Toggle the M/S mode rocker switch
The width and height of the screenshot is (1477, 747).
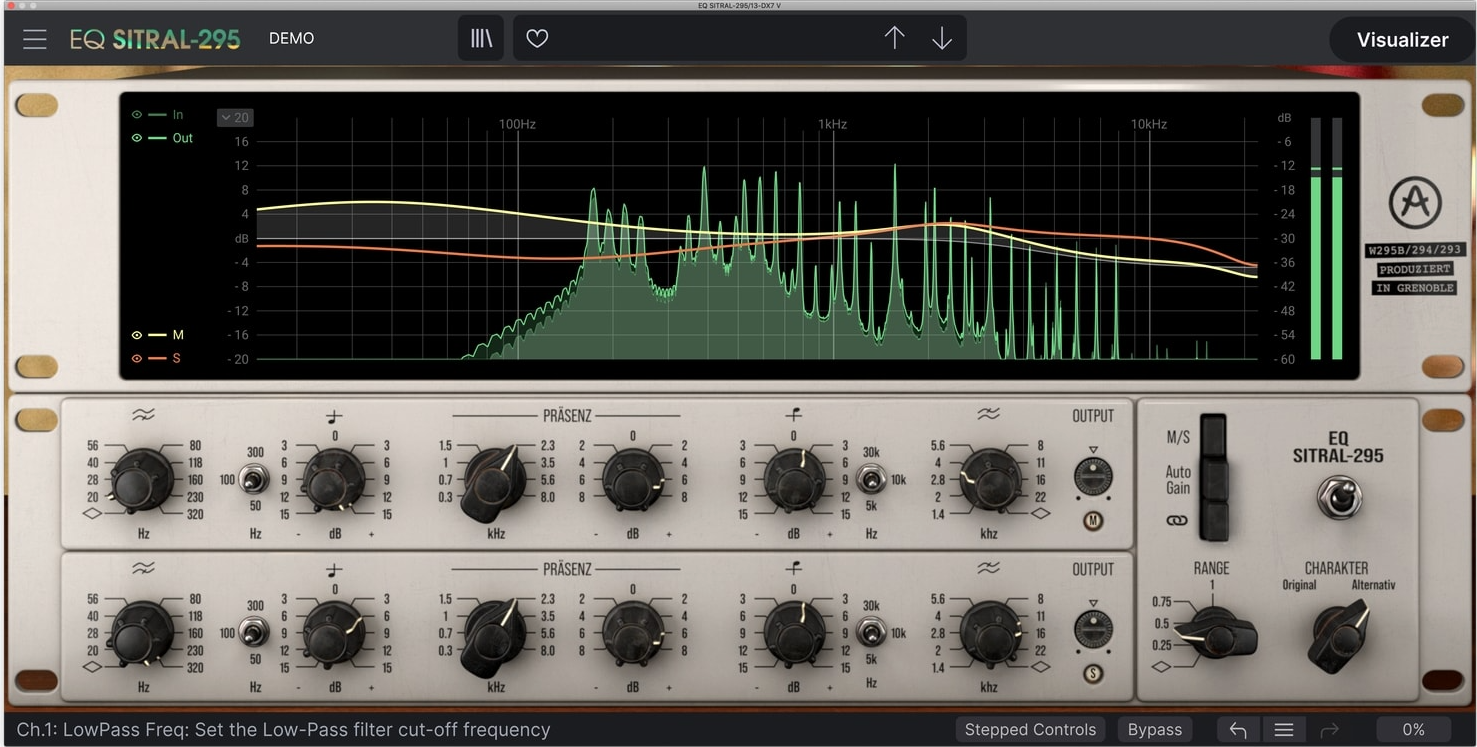[1213, 437]
